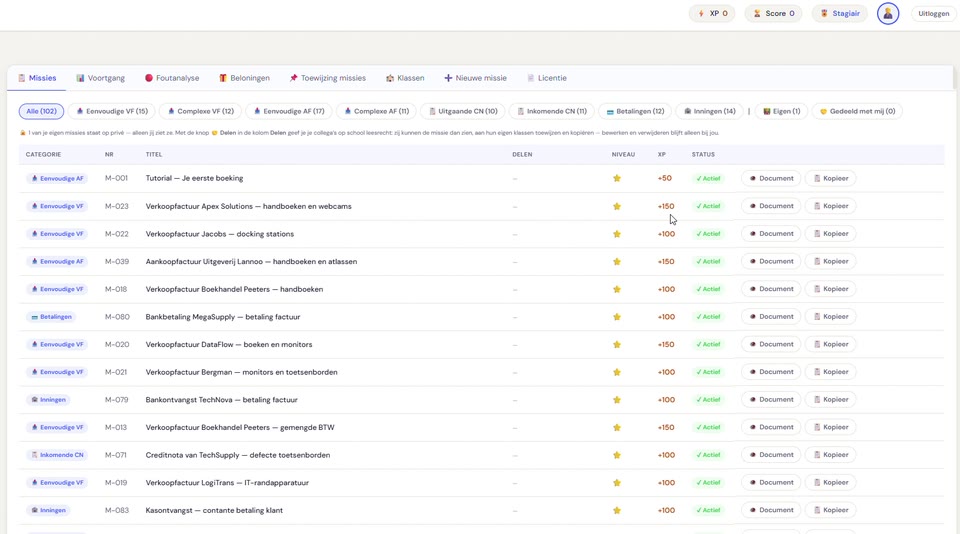The height and width of the screenshot is (534, 960).
Task: Click mission number M-021
Action: [x=117, y=372]
